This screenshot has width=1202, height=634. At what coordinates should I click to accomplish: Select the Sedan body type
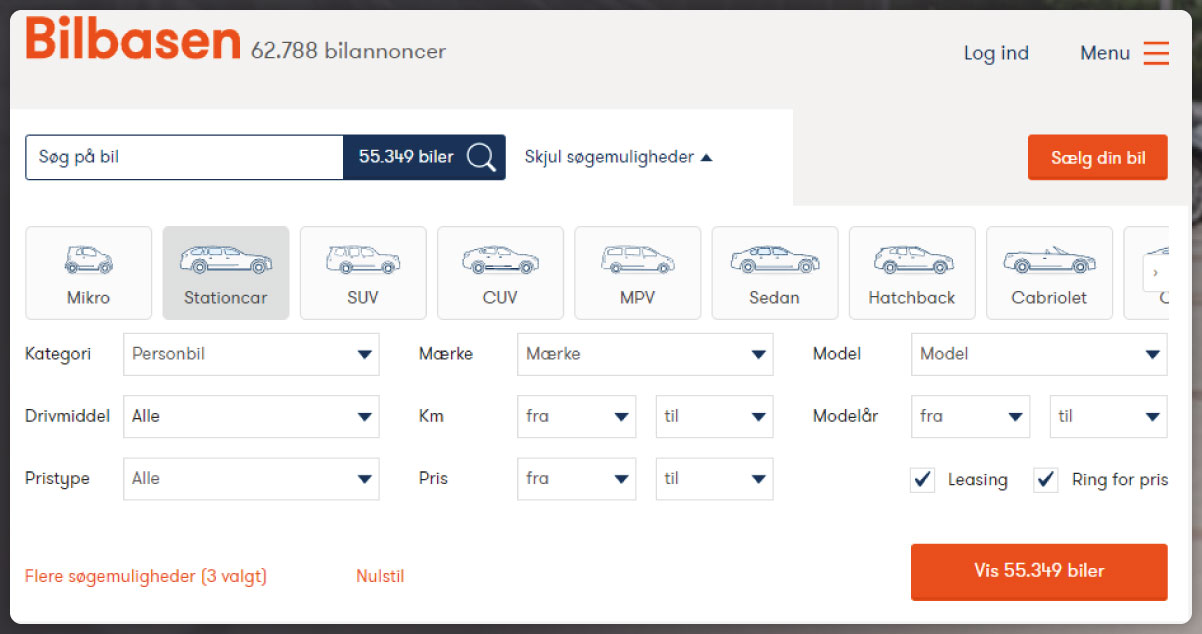point(775,273)
